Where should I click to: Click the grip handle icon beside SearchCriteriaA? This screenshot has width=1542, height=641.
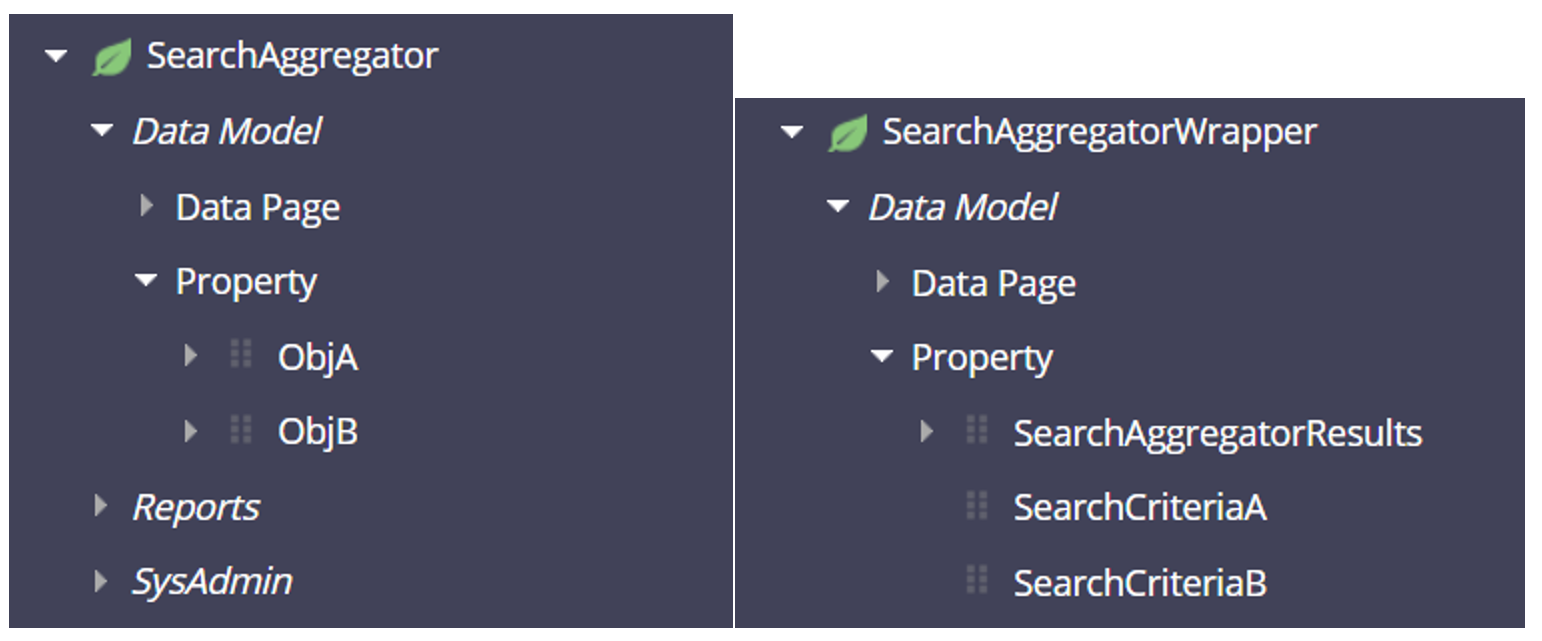point(977,507)
